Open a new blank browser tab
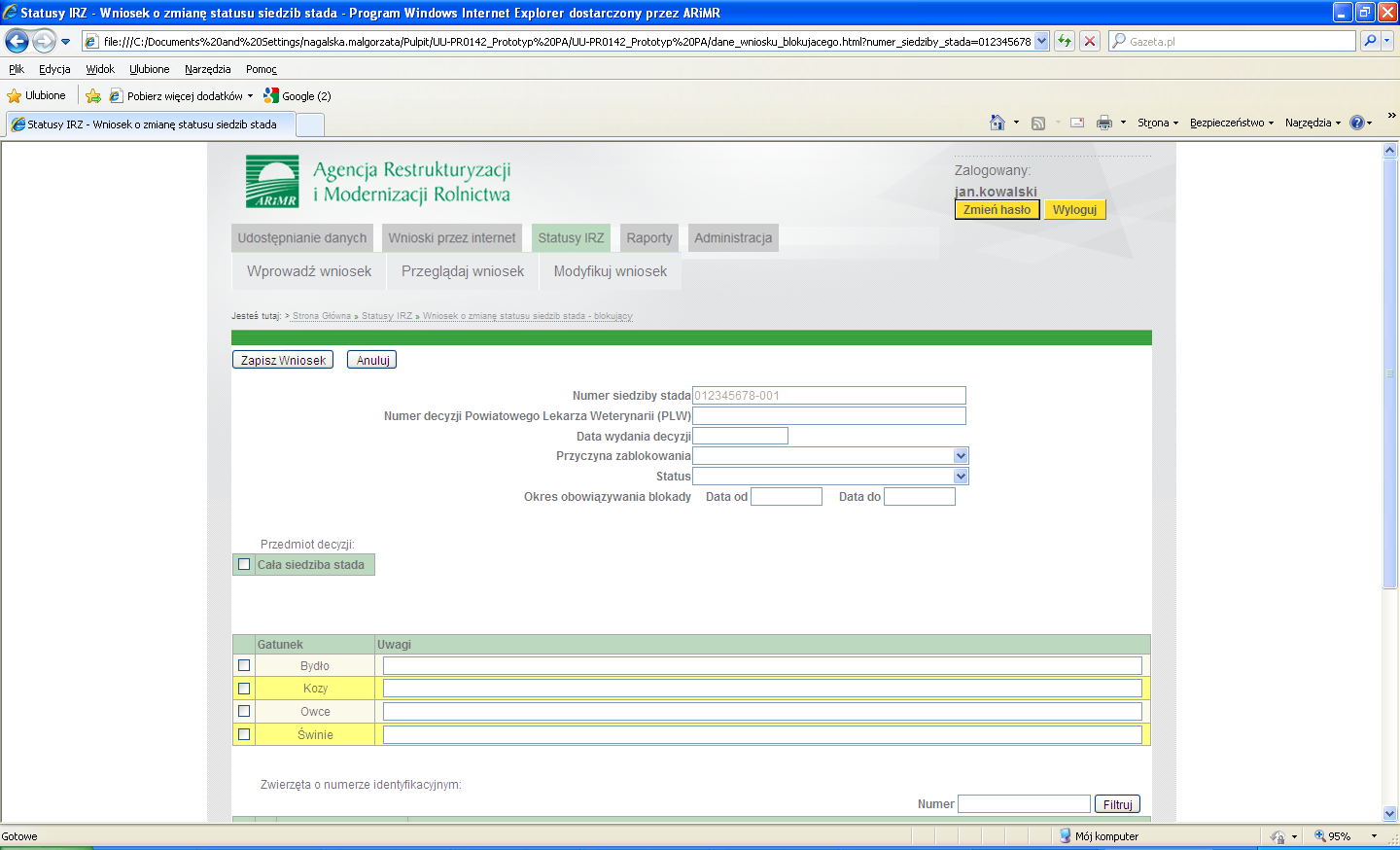The width and height of the screenshot is (1400, 850). tap(309, 124)
